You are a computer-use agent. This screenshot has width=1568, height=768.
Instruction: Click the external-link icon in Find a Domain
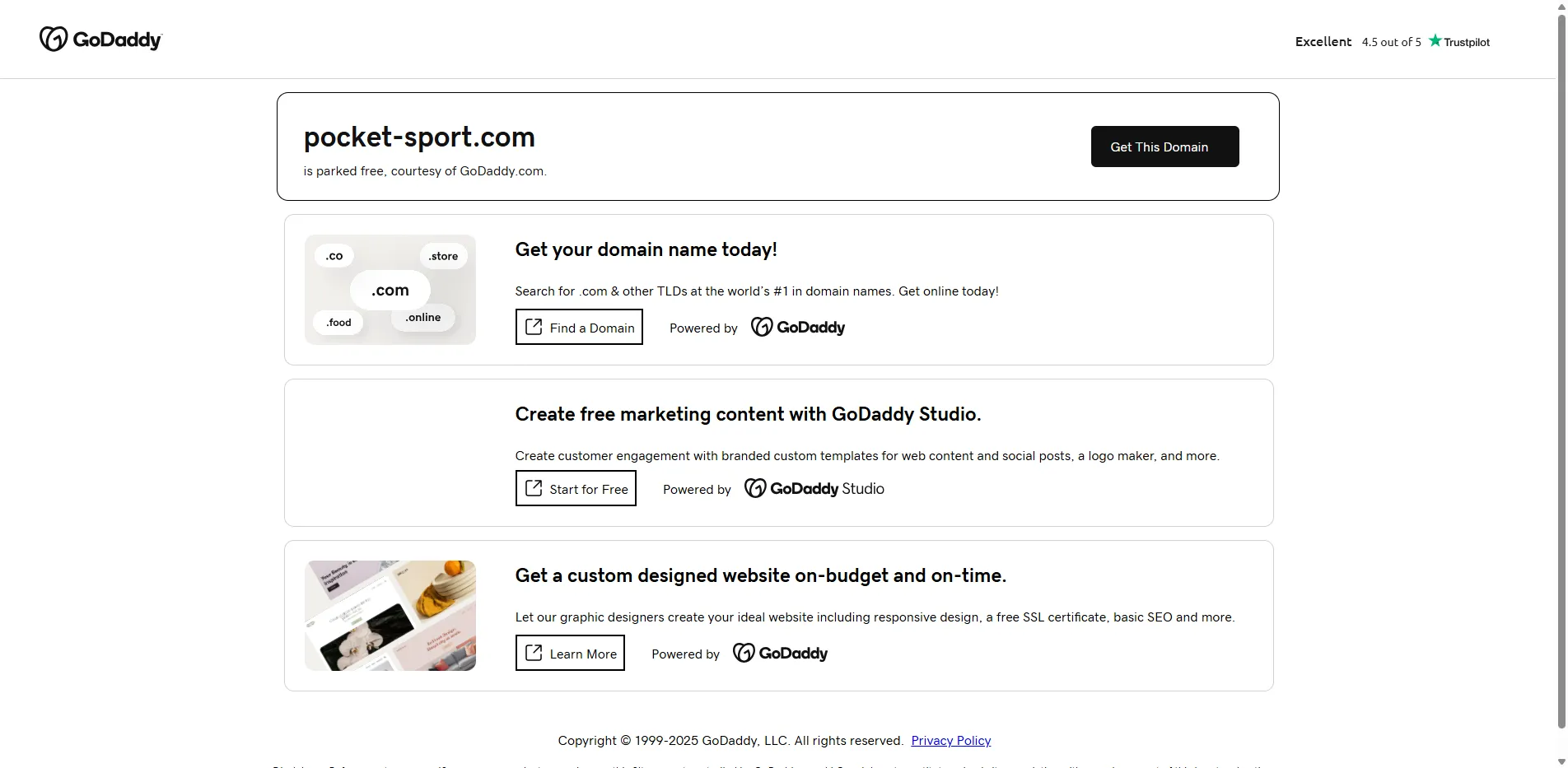[x=534, y=327]
